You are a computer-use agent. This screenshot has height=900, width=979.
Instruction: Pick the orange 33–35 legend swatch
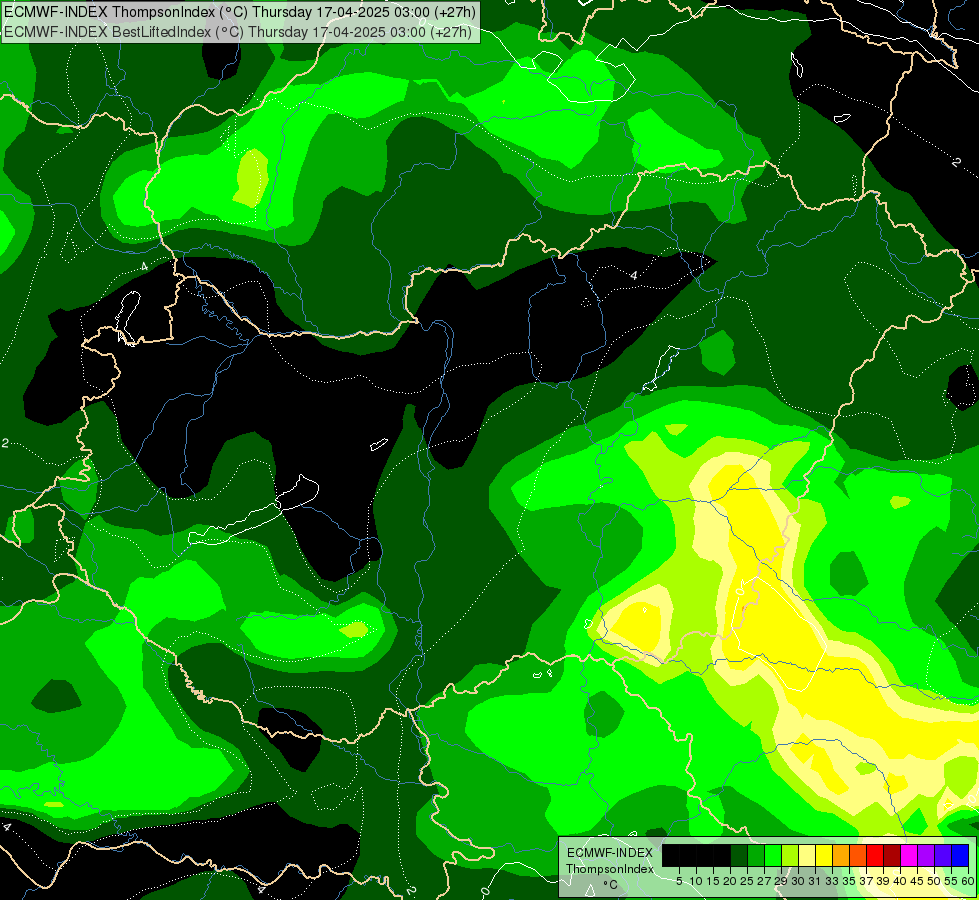(841, 855)
